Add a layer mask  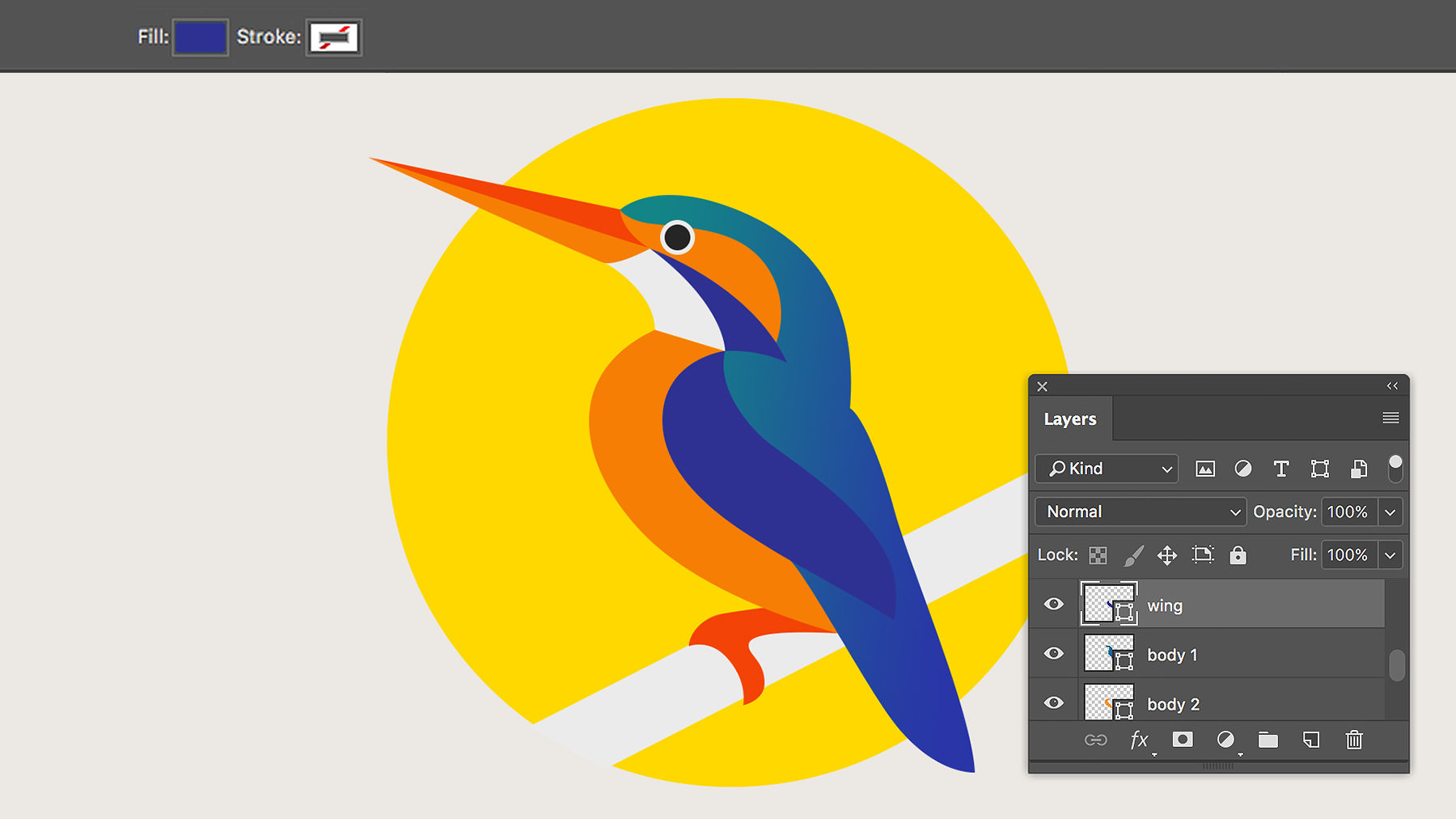click(1183, 740)
